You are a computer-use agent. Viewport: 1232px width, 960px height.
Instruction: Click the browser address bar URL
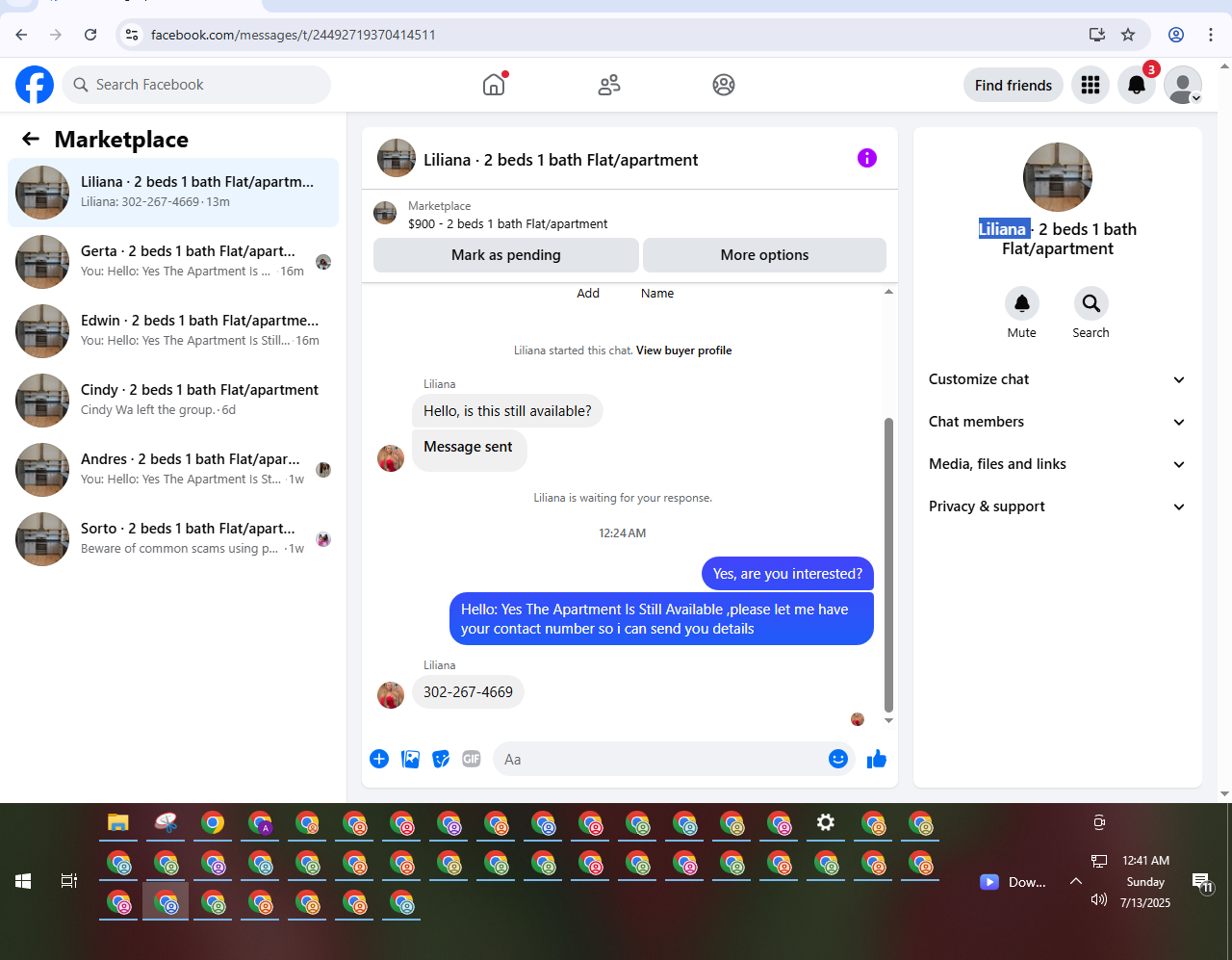(x=294, y=35)
